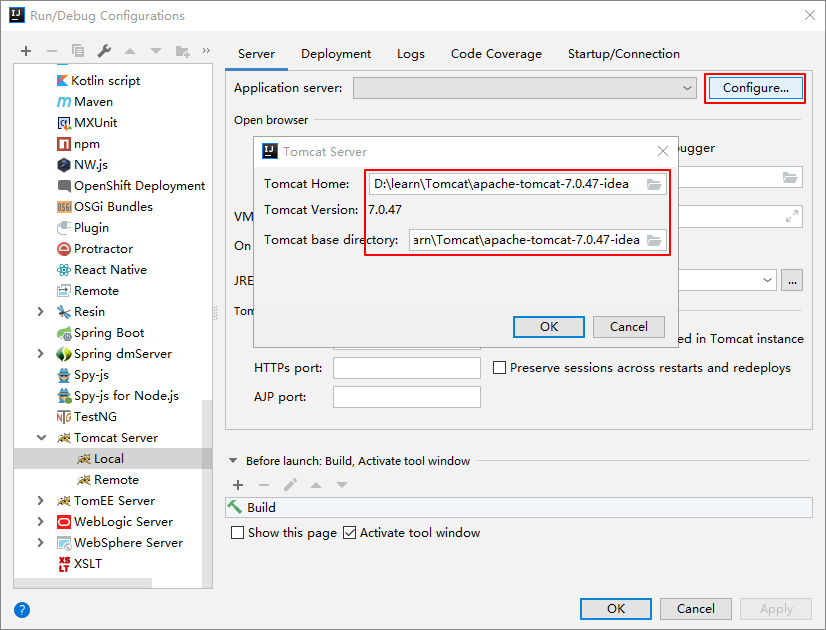Select the Maven configuration type
The width and height of the screenshot is (826, 630).
coord(93,102)
